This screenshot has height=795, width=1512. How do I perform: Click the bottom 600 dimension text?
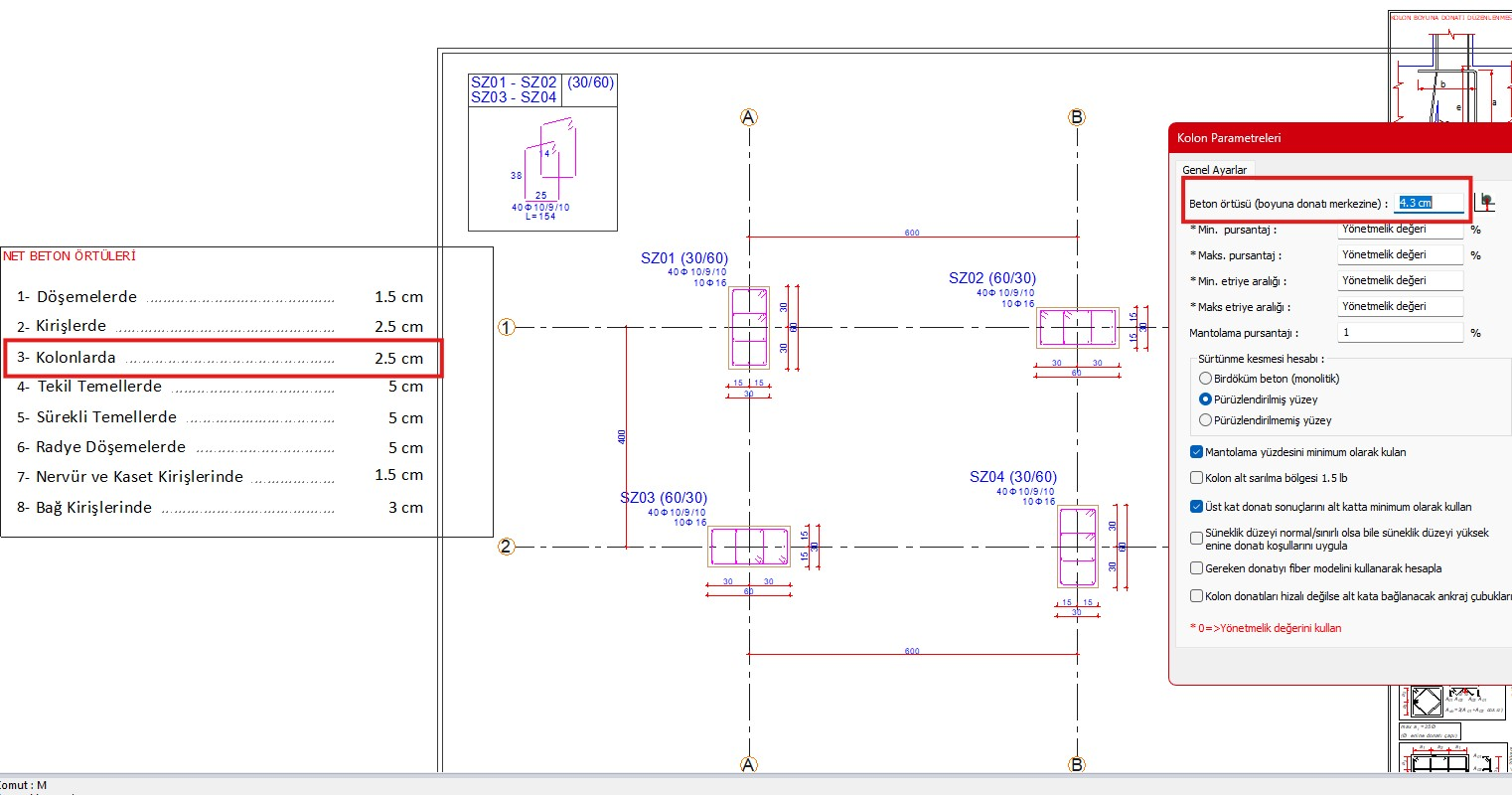coord(912,651)
